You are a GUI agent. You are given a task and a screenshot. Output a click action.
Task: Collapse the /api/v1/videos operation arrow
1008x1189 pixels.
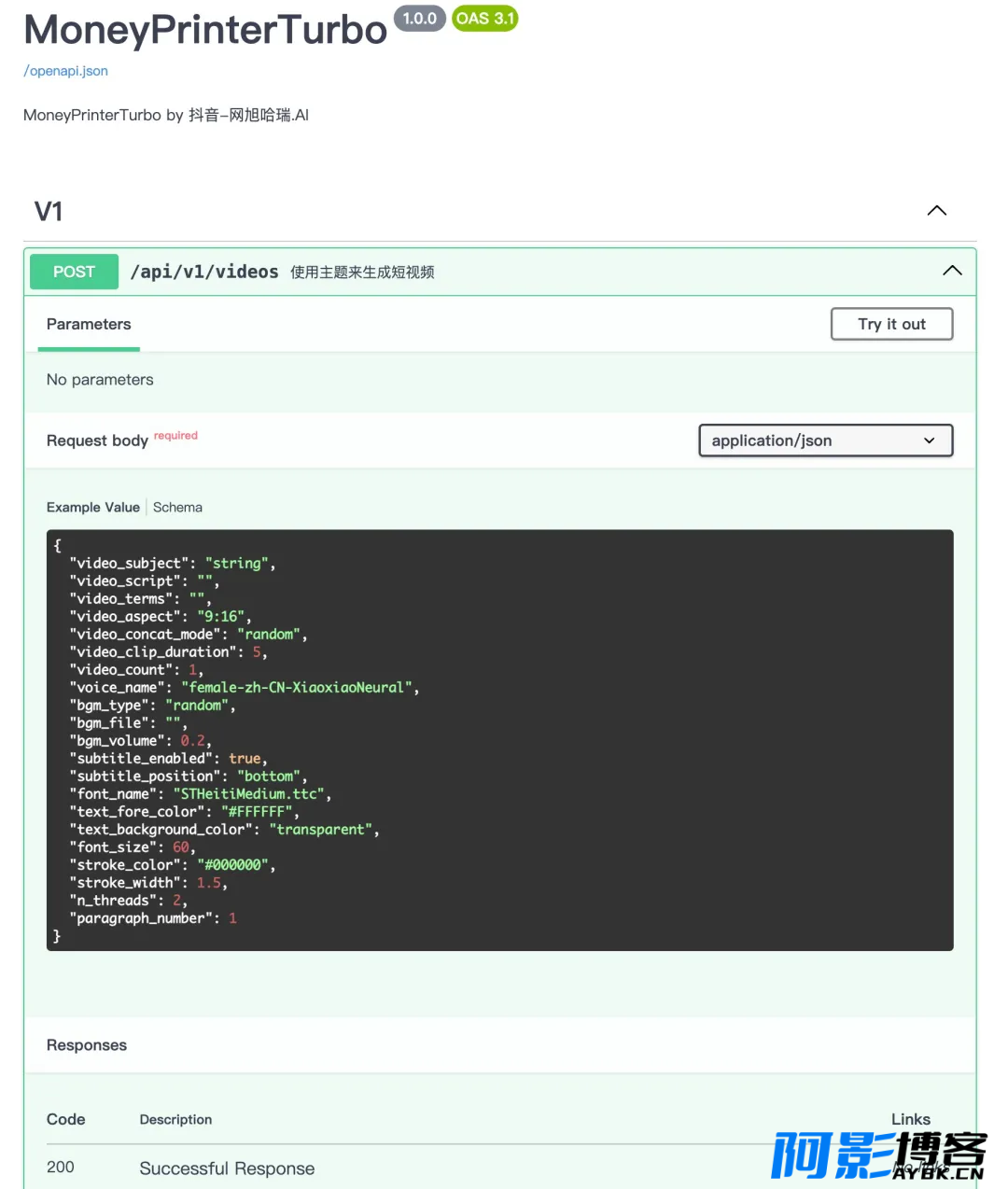(x=951, y=271)
